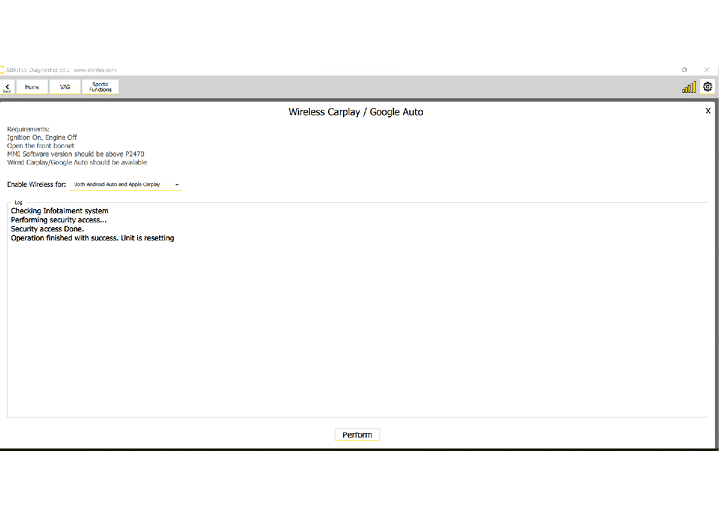Restore the application window size
This screenshot has height=517, width=719.
tap(685, 70)
